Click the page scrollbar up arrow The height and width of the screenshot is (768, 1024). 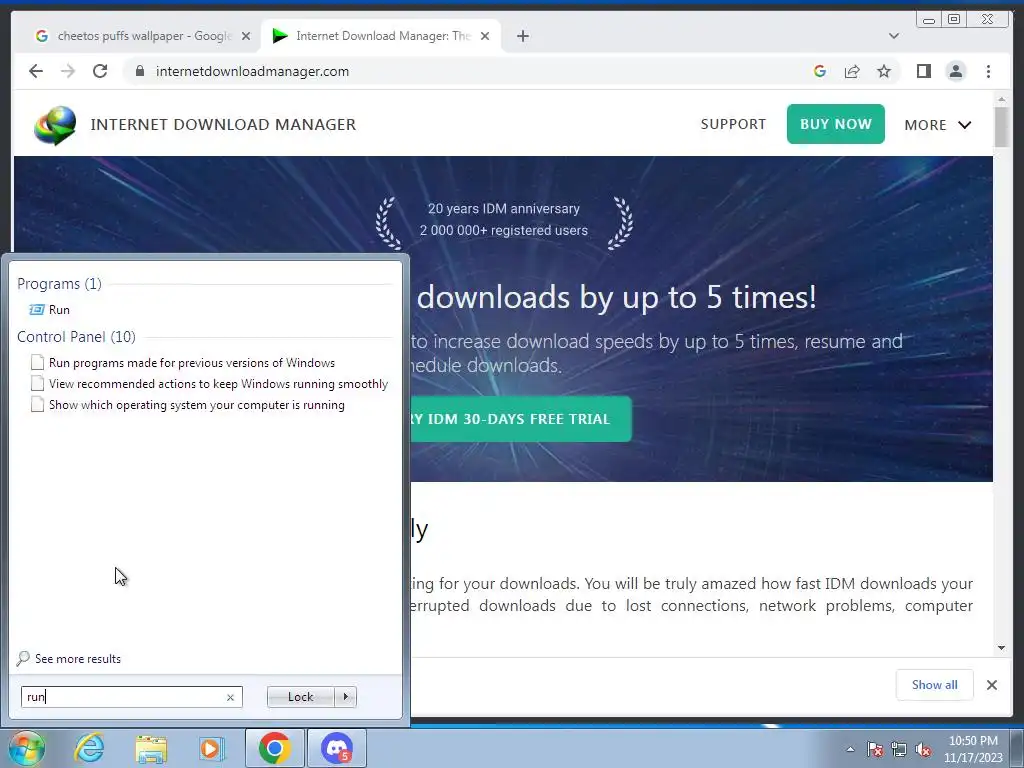(x=1001, y=99)
